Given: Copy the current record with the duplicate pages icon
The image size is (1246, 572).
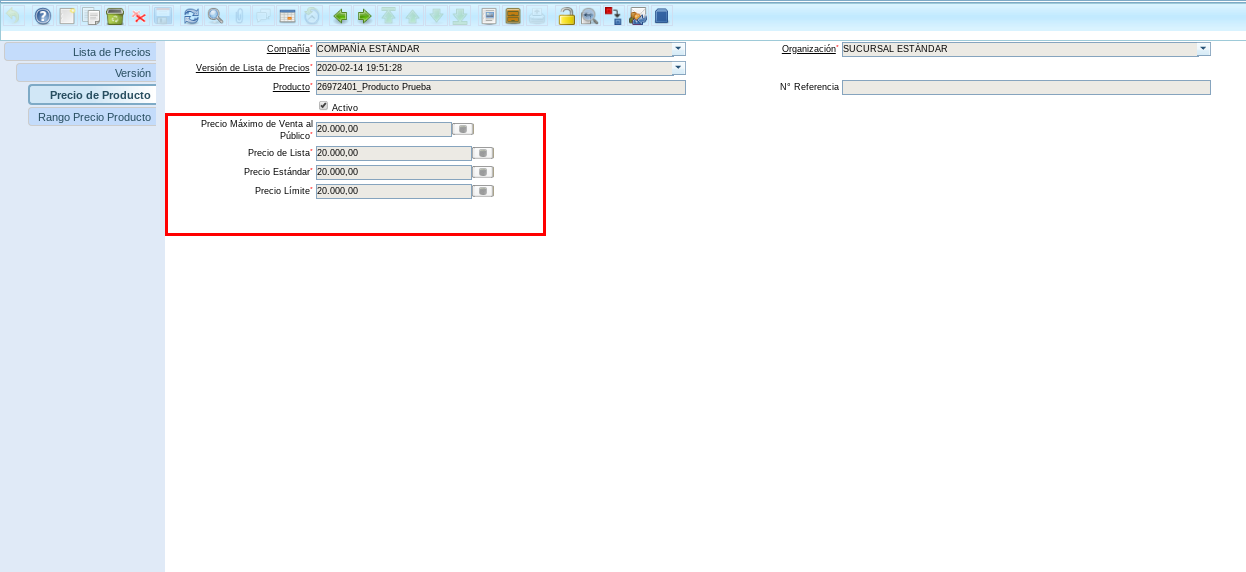Looking at the screenshot, I should pyautogui.click(x=91, y=16).
